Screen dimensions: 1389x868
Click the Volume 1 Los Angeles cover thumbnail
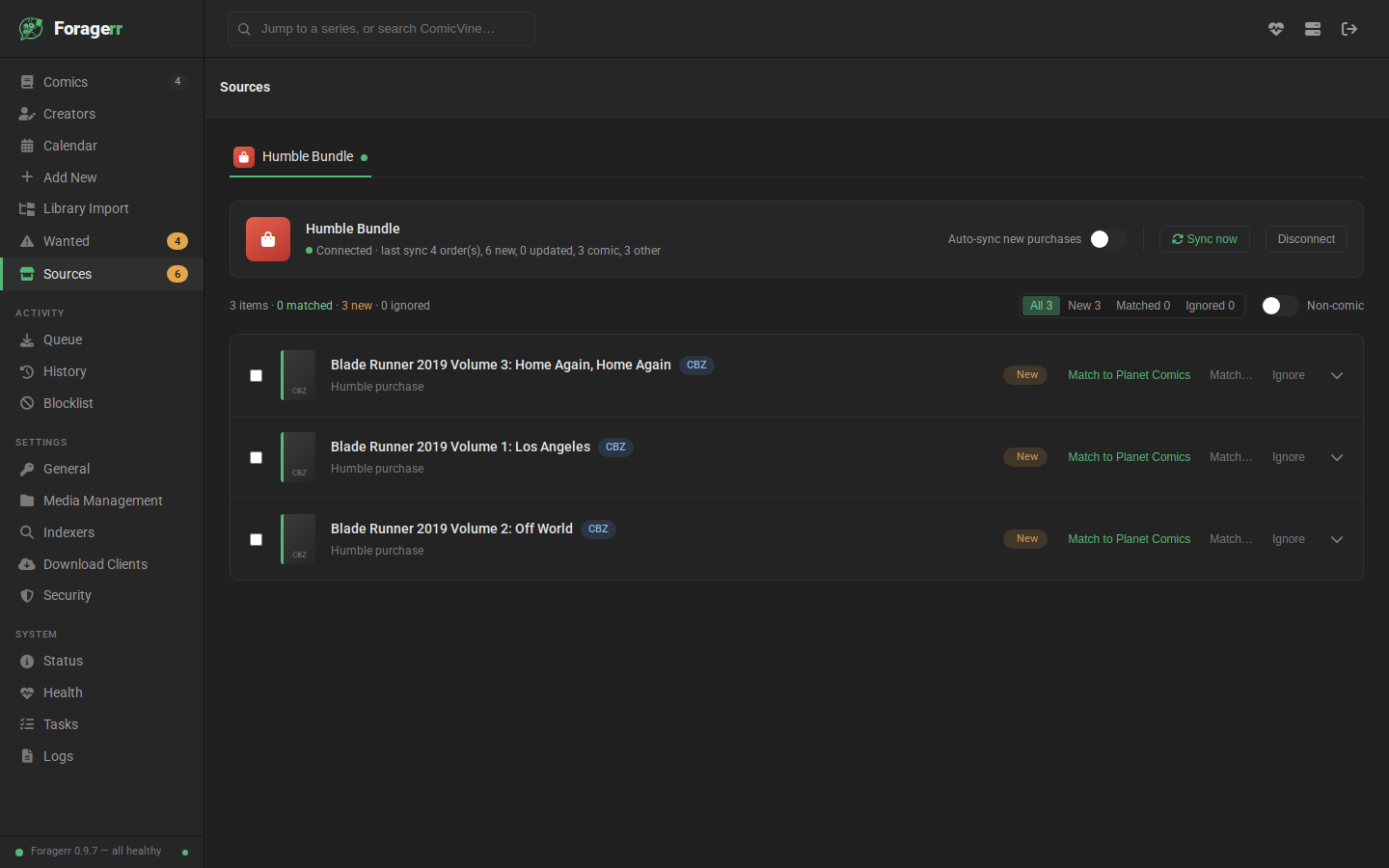[298, 457]
